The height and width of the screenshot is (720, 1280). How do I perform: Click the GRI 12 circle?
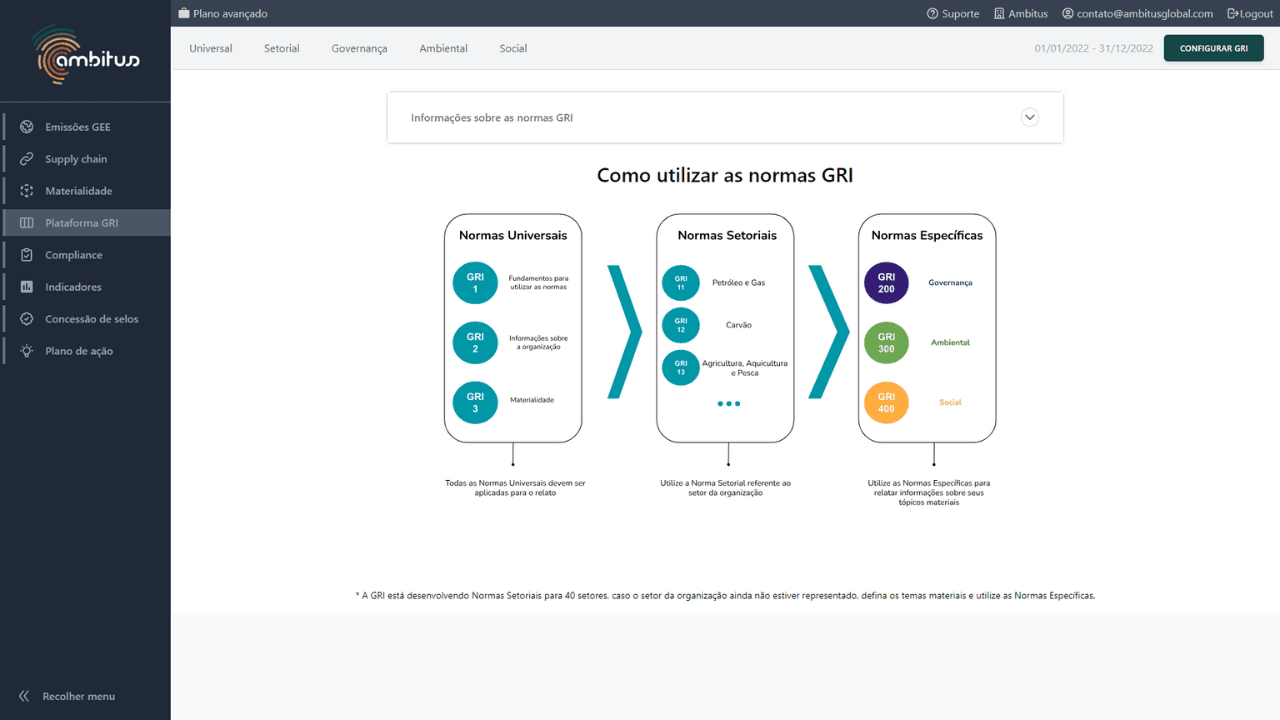[x=681, y=325]
